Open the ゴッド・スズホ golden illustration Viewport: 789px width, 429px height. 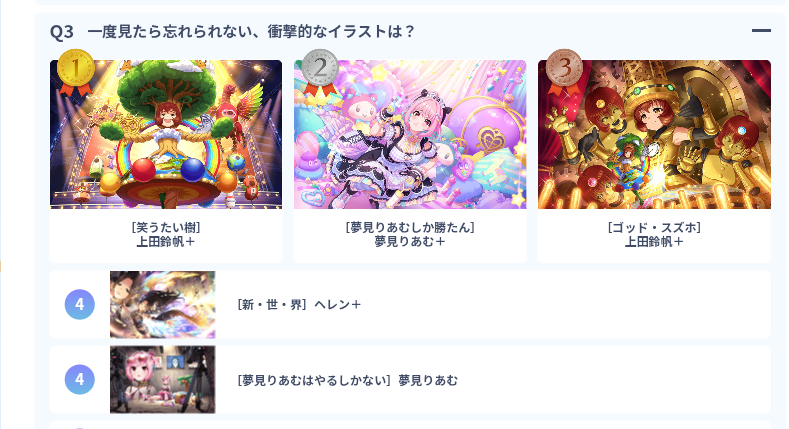[654, 134]
